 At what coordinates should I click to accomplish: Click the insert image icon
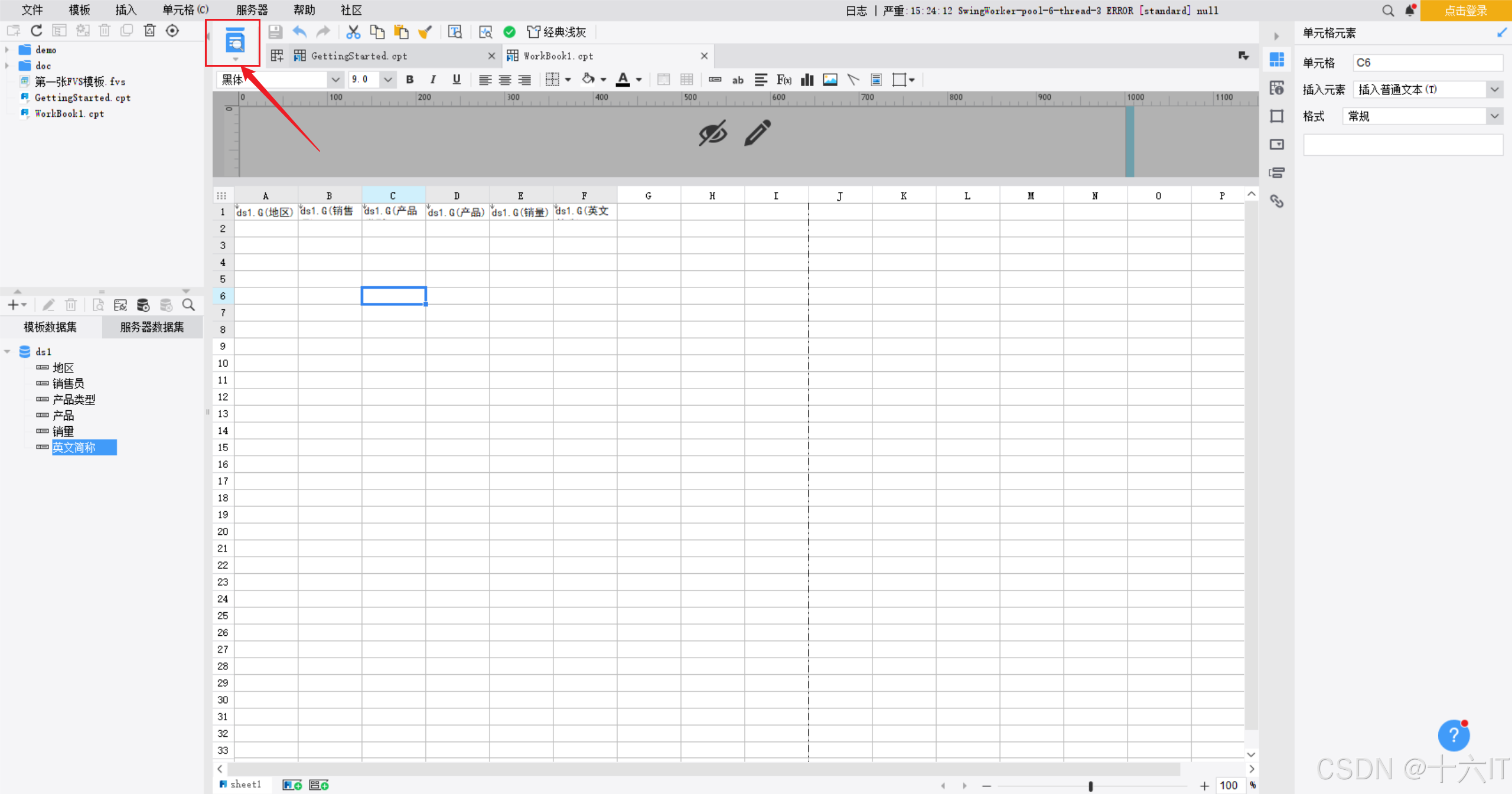(830, 80)
